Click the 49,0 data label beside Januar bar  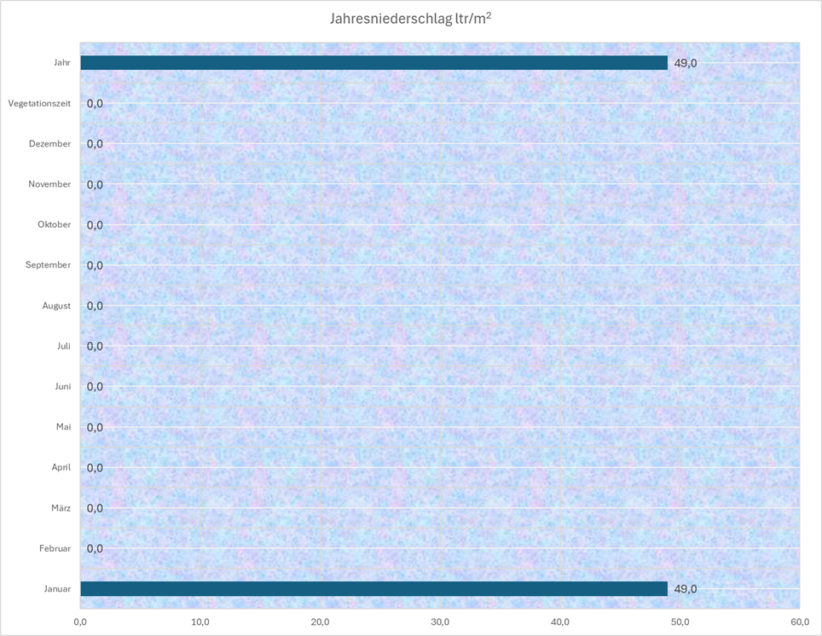684,589
